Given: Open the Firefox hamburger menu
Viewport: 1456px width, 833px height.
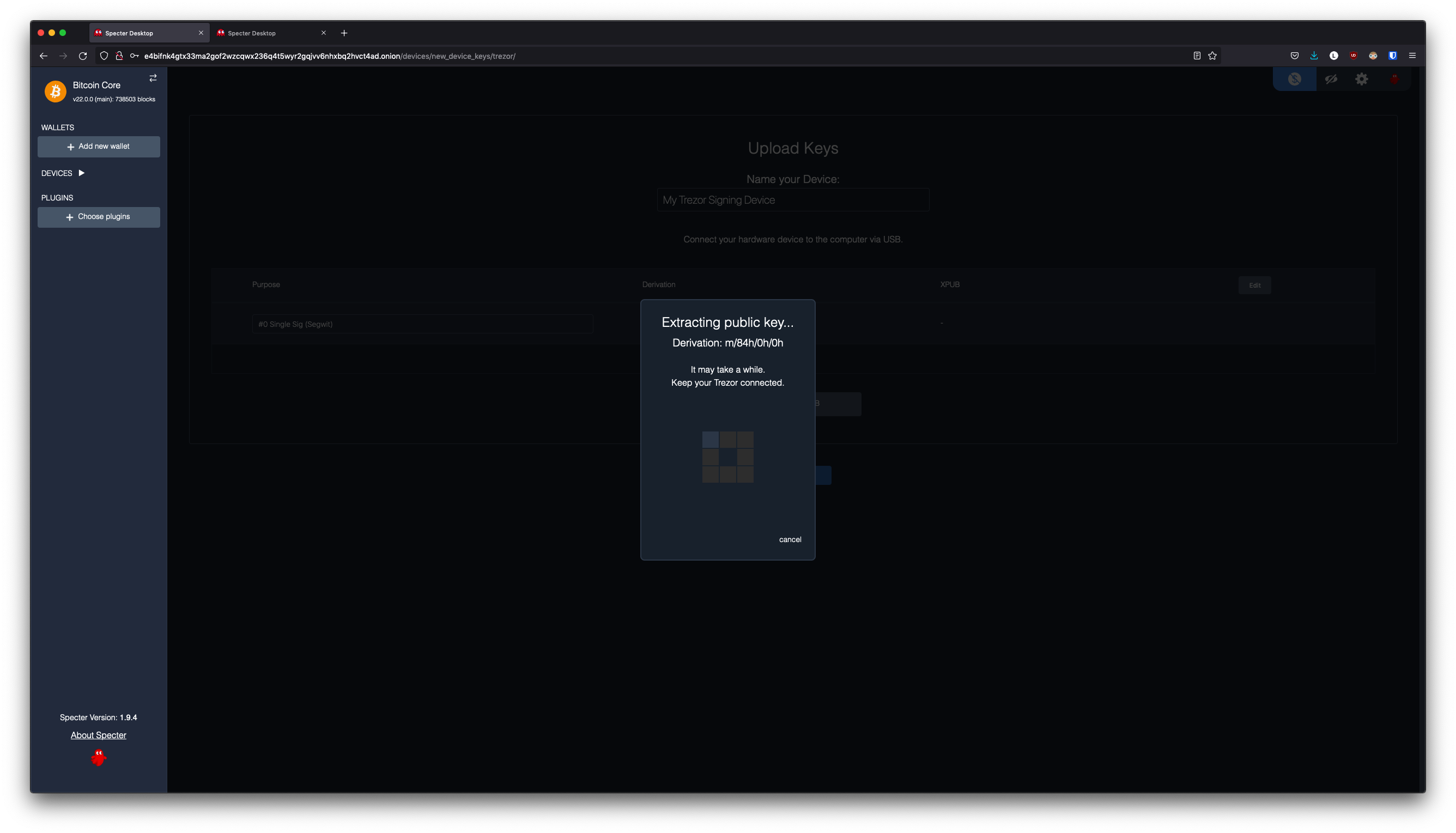Looking at the screenshot, I should 1412,56.
